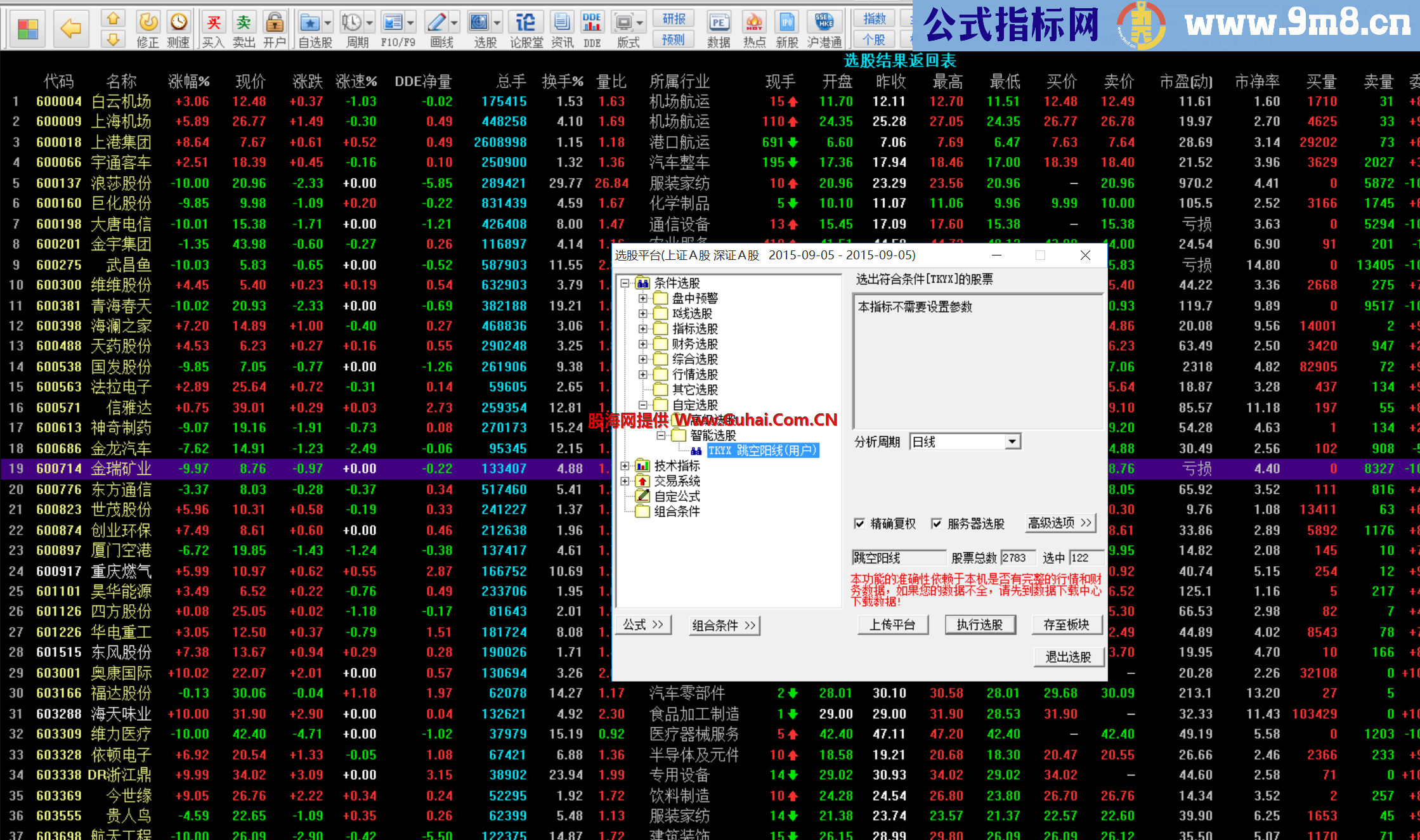Disable the 服务器选股 checkbox

(937, 524)
